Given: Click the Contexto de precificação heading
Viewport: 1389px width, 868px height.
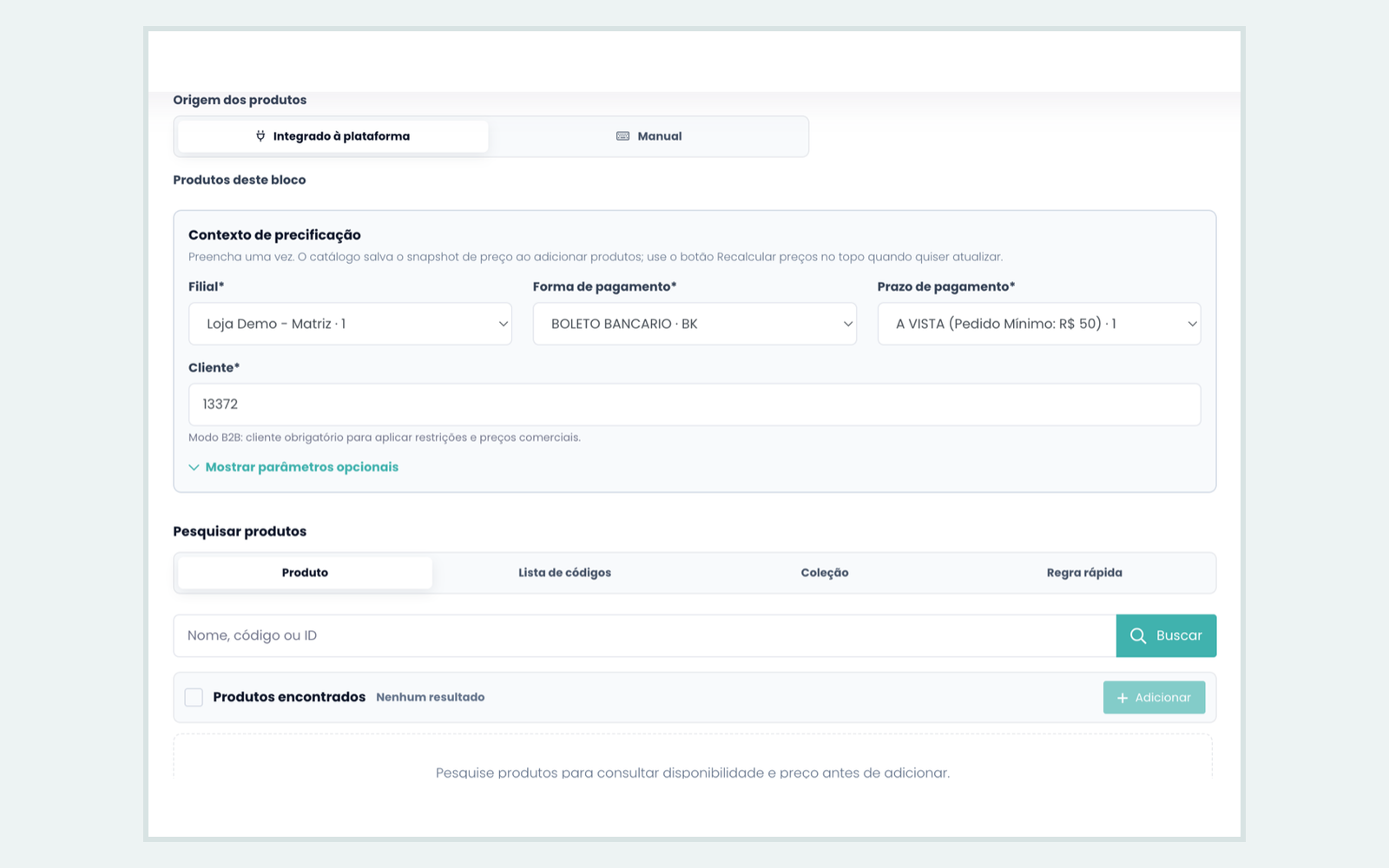Looking at the screenshot, I should 274,235.
